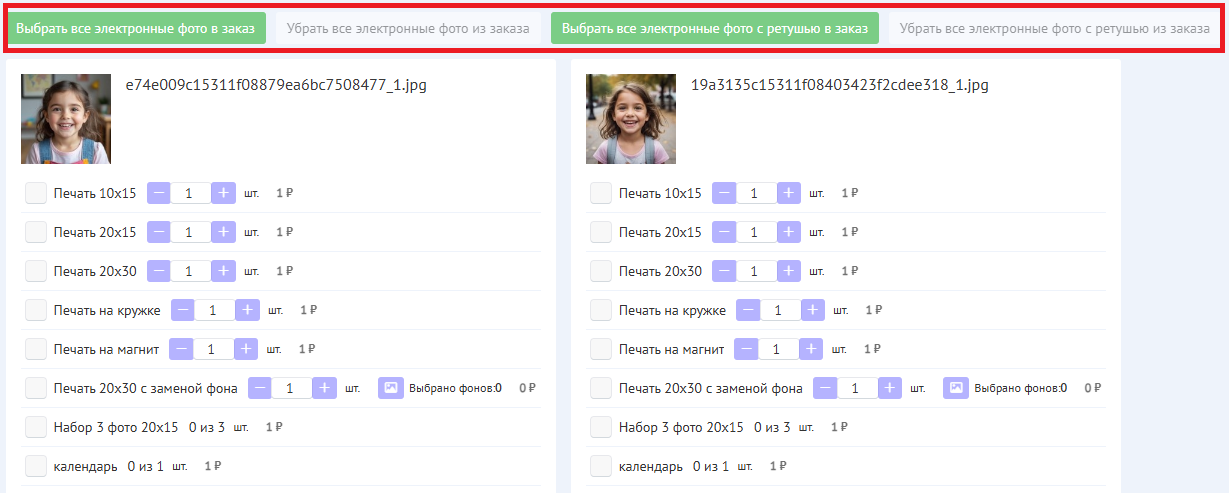The image size is (1229, 493).
Task: Tick the календарь checkbox for second photo
Action: (601, 466)
